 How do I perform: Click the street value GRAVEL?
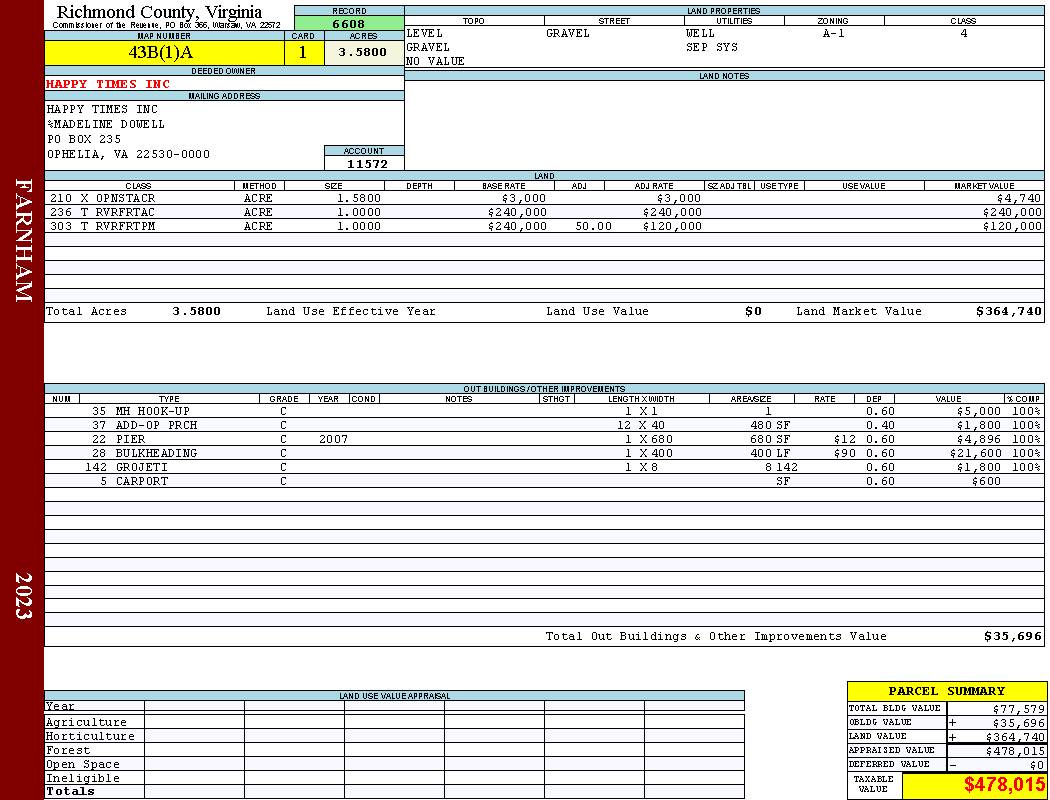pyautogui.click(x=568, y=33)
